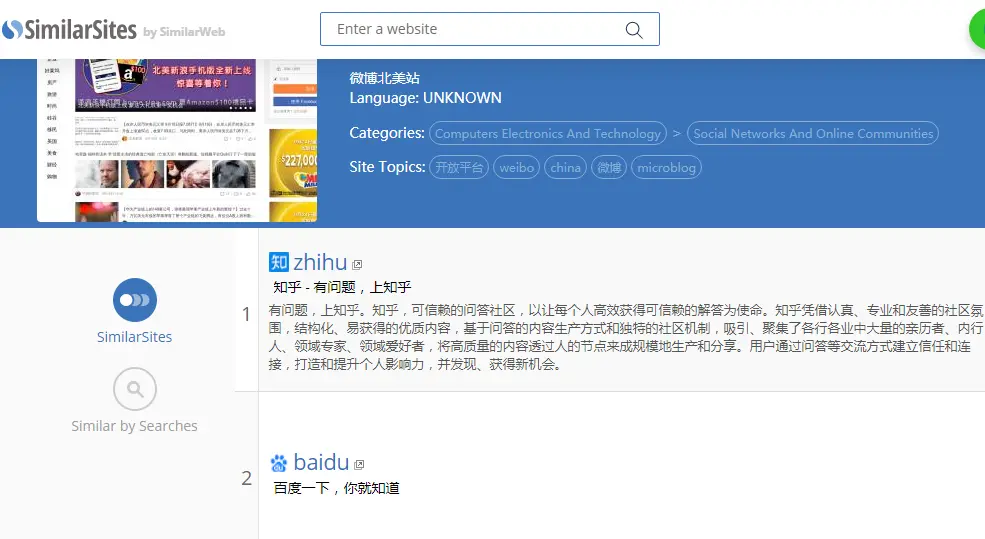Open the zhihu site link
Image resolution: width=985 pixels, height=539 pixels.
(320, 262)
